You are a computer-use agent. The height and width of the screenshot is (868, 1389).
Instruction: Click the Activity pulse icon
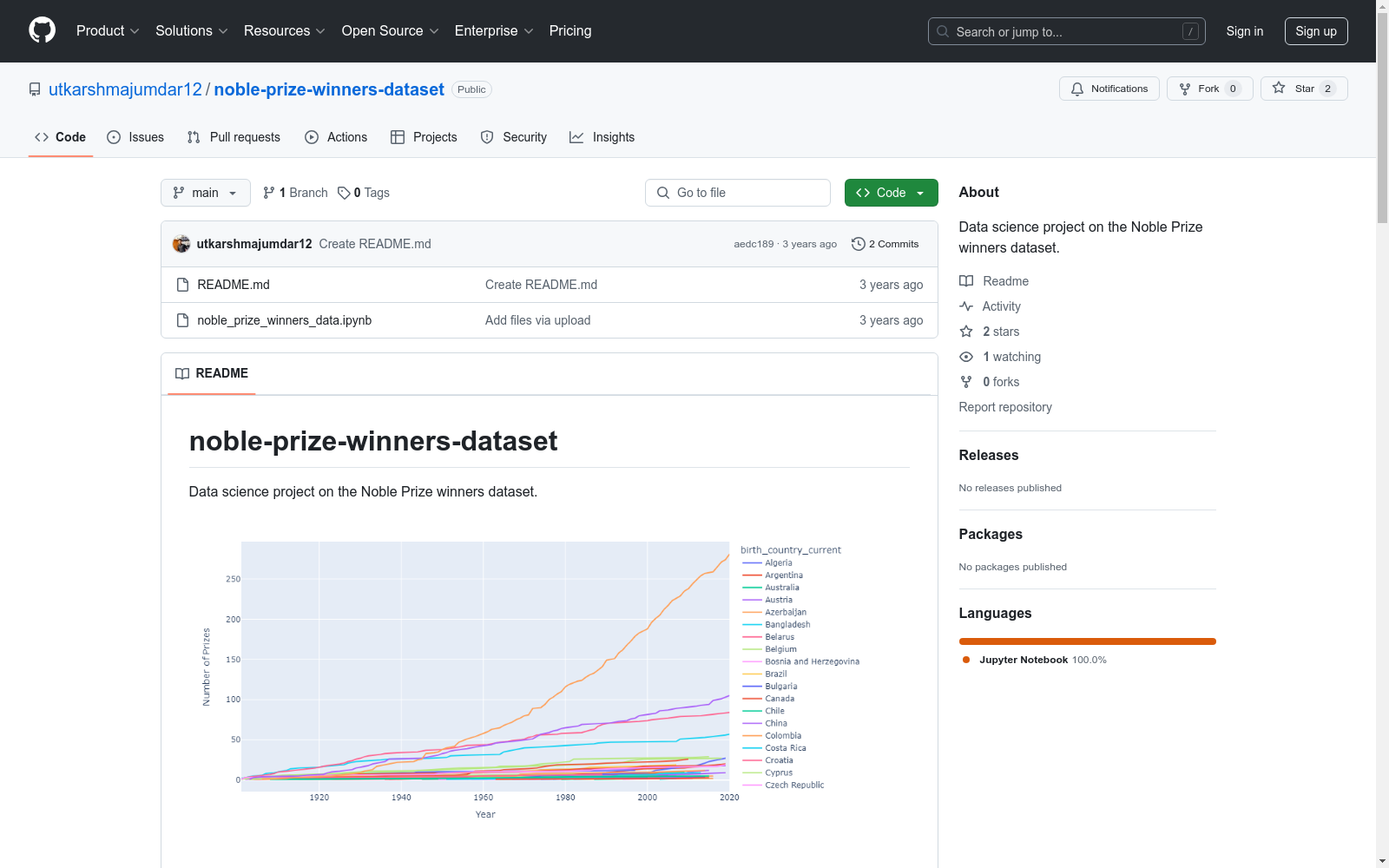pos(966,306)
